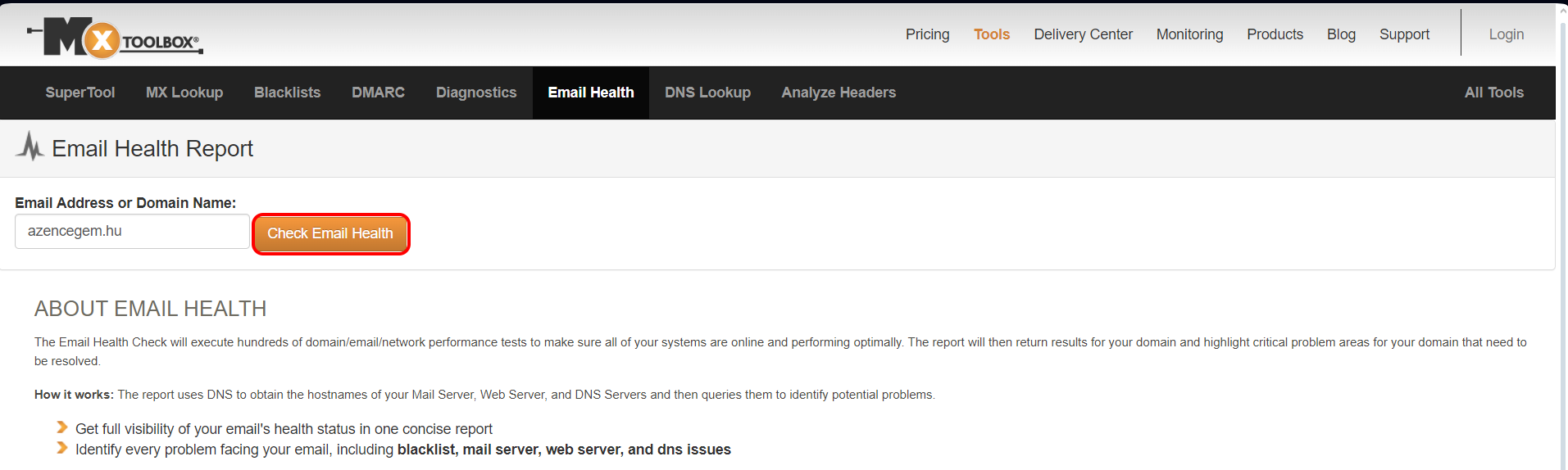Visit the Blog link
Screen dimensions: 1568x470
1341,34
